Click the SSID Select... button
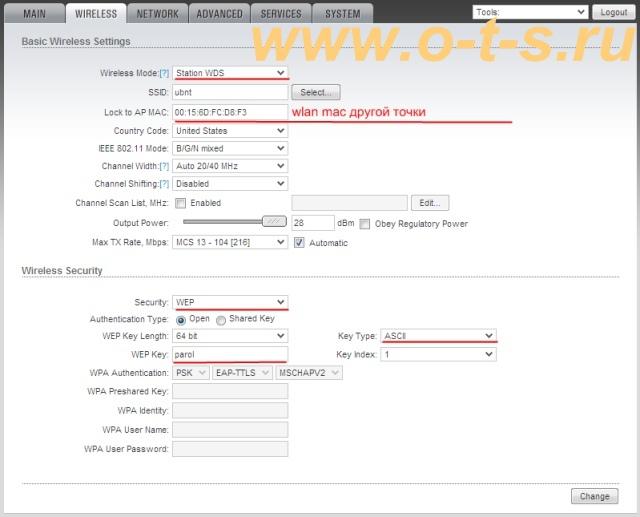 (x=316, y=92)
